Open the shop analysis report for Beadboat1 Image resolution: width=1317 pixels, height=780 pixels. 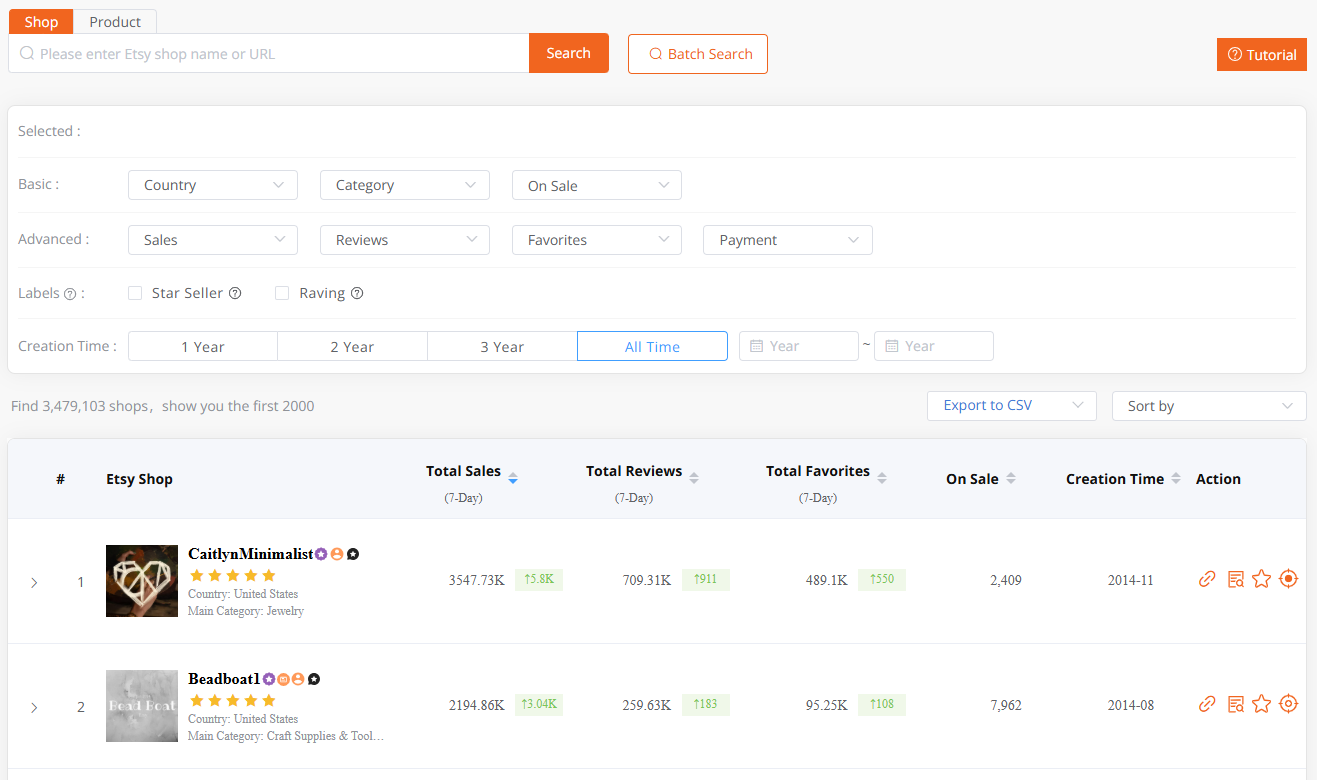(1234, 704)
